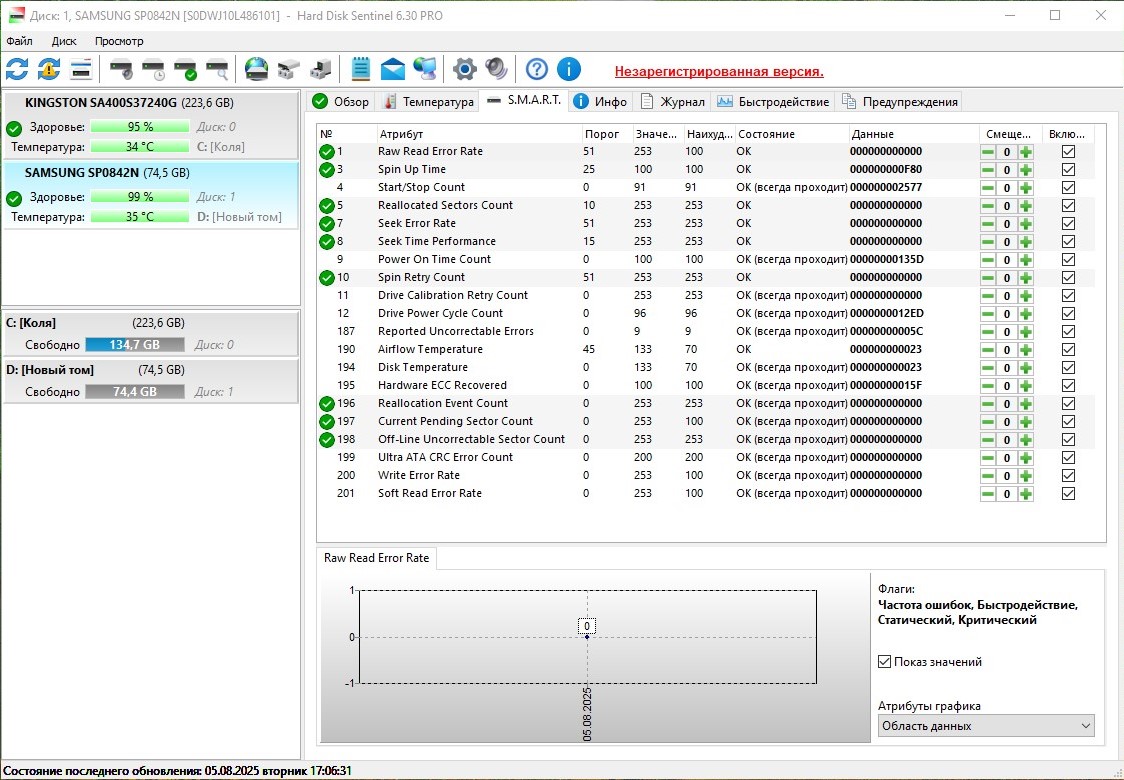
Task: Click the notepad report icon in toolbar
Action: 360,69
